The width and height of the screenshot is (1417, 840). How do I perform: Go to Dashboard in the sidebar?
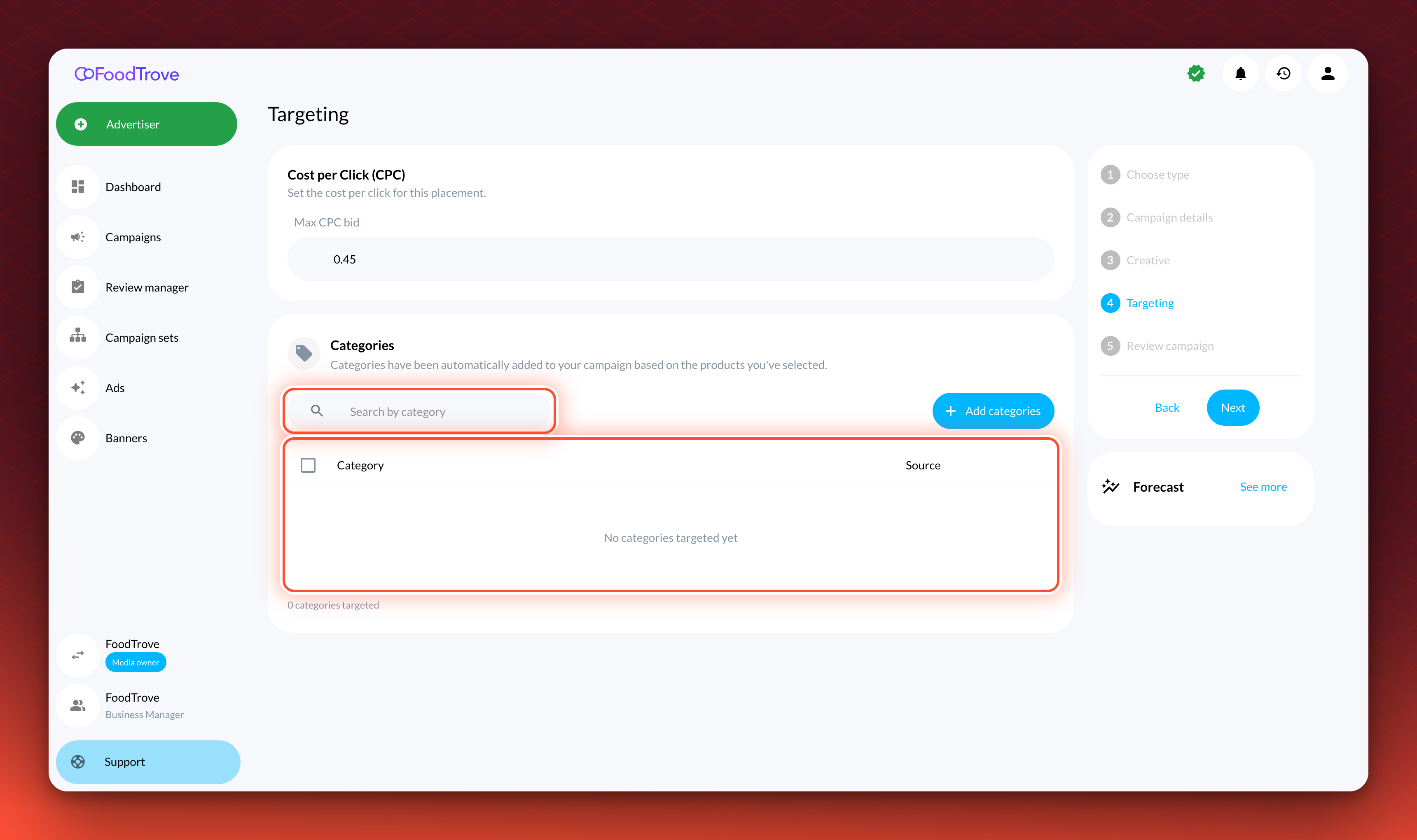tap(133, 187)
